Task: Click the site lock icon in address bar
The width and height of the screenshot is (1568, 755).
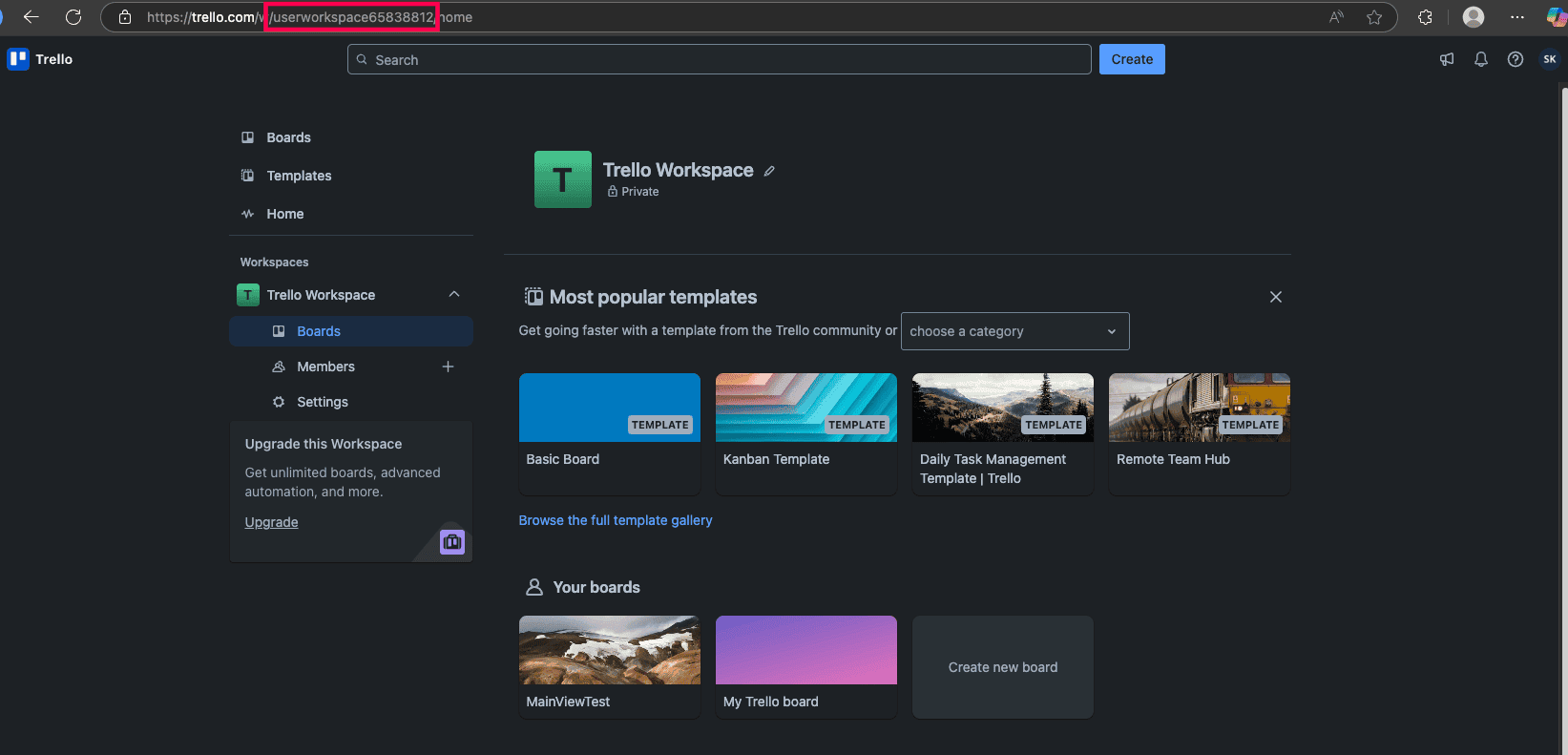Action: tap(125, 17)
